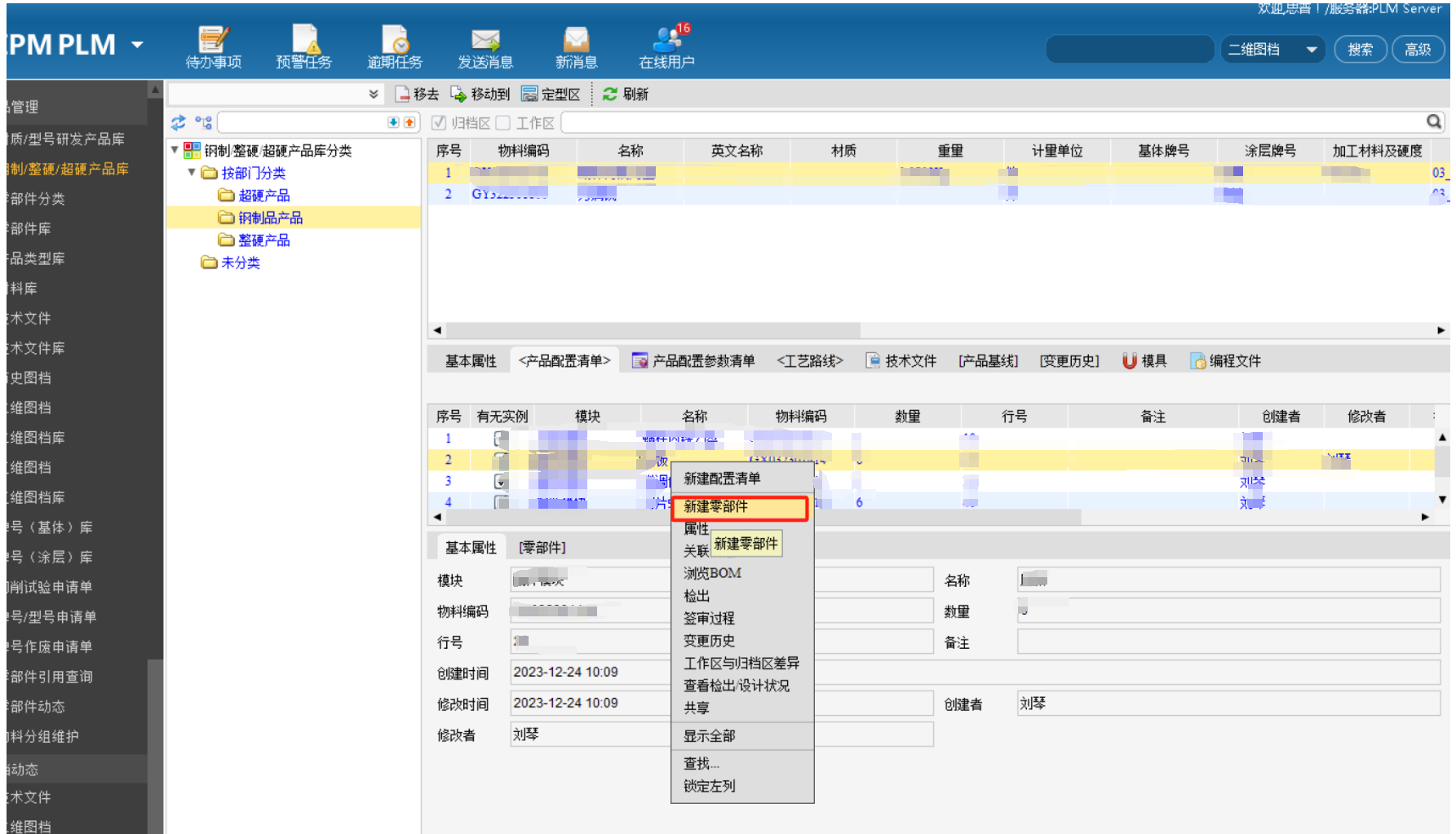This screenshot has height=834, width=1456.
Task: Click the 搜索 search button
Action: (x=1360, y=50)
